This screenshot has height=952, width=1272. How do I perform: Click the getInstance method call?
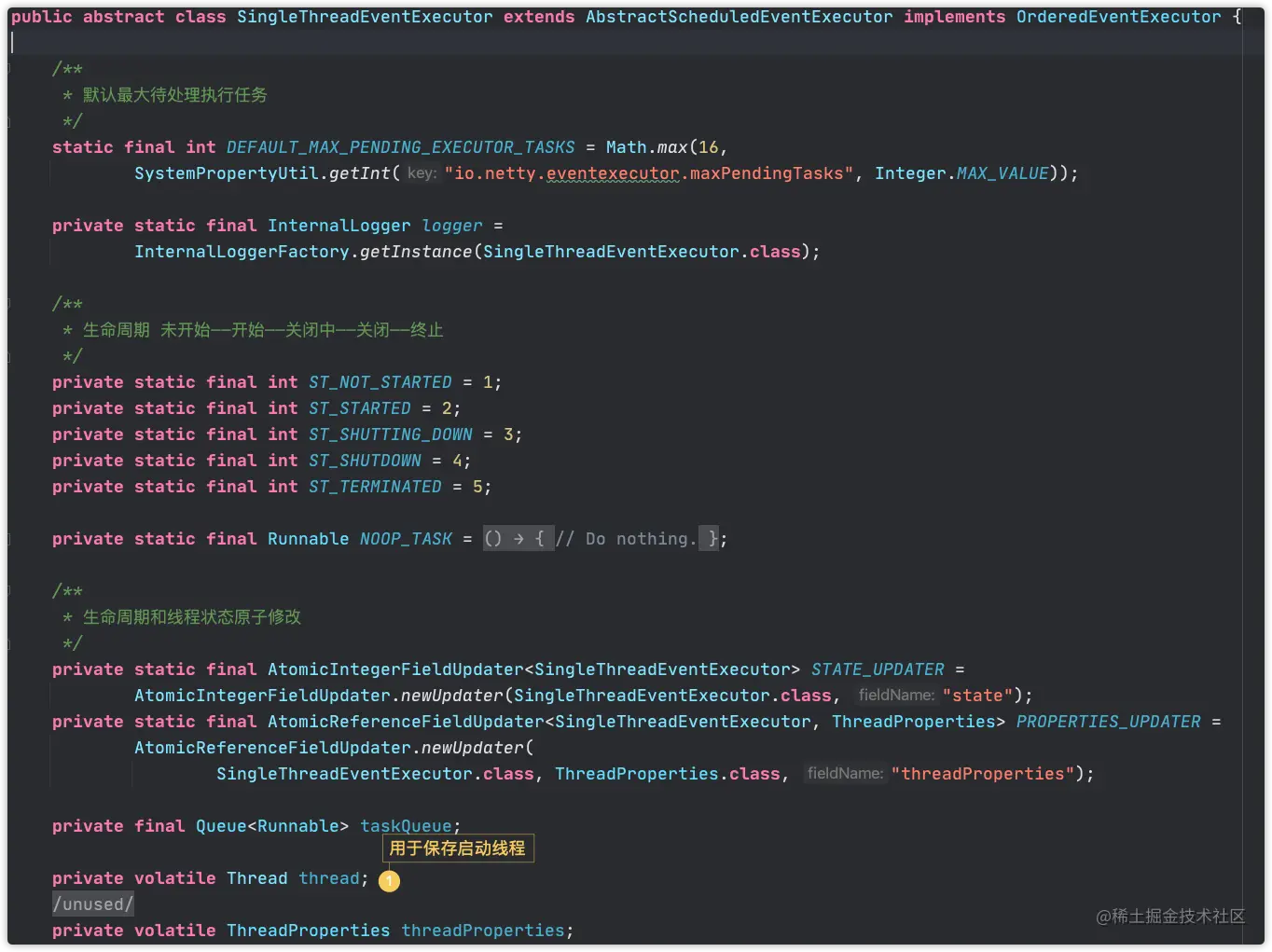pos(416,252)
